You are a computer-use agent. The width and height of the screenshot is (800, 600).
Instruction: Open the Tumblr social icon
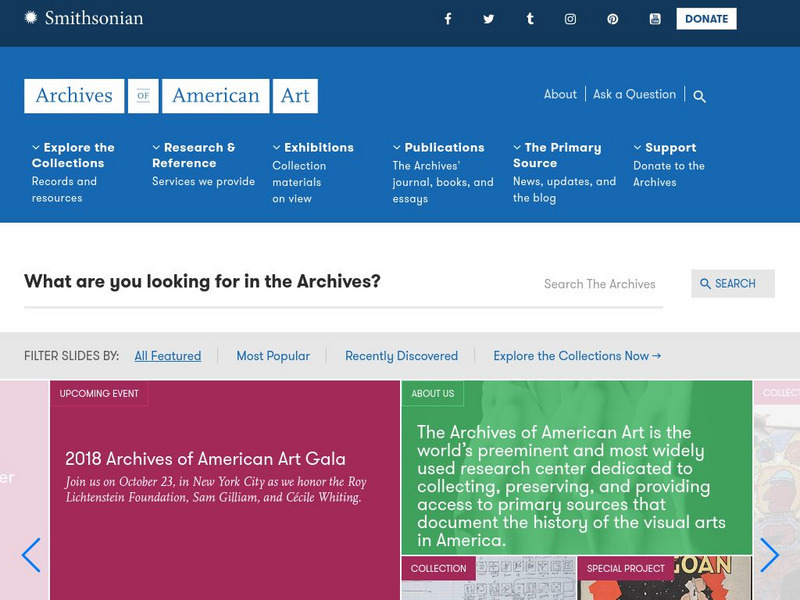pyautogui.click(x=529, y=18)
